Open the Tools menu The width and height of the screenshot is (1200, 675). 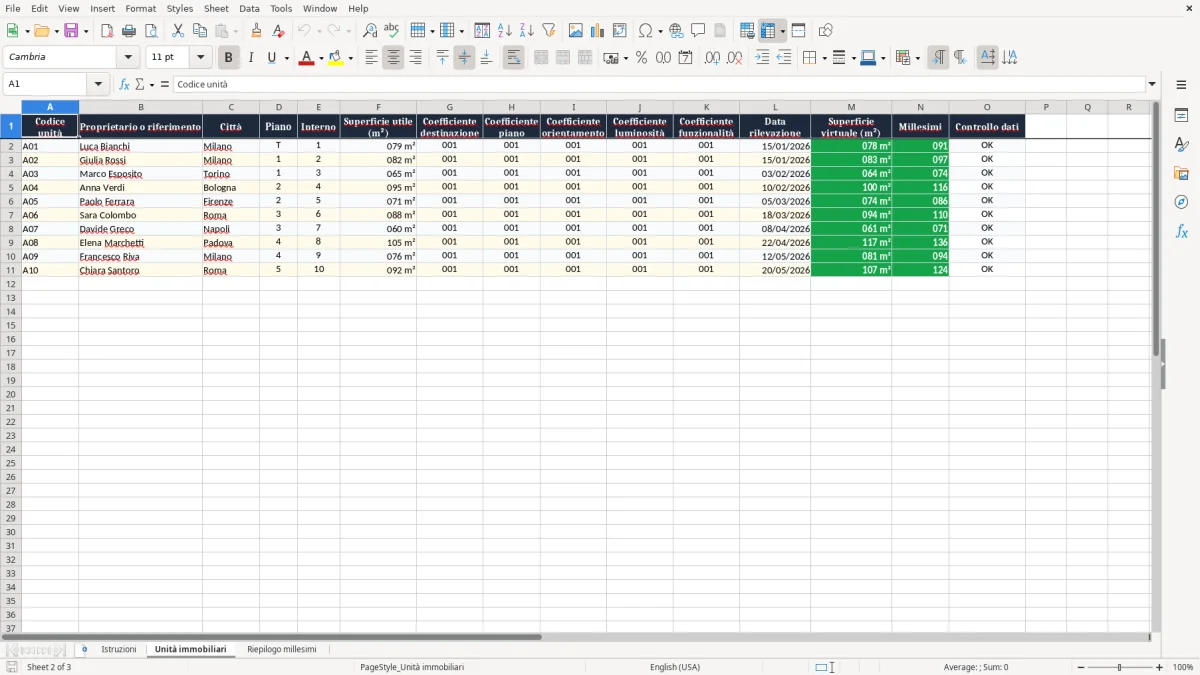click(x=281, y=8)
